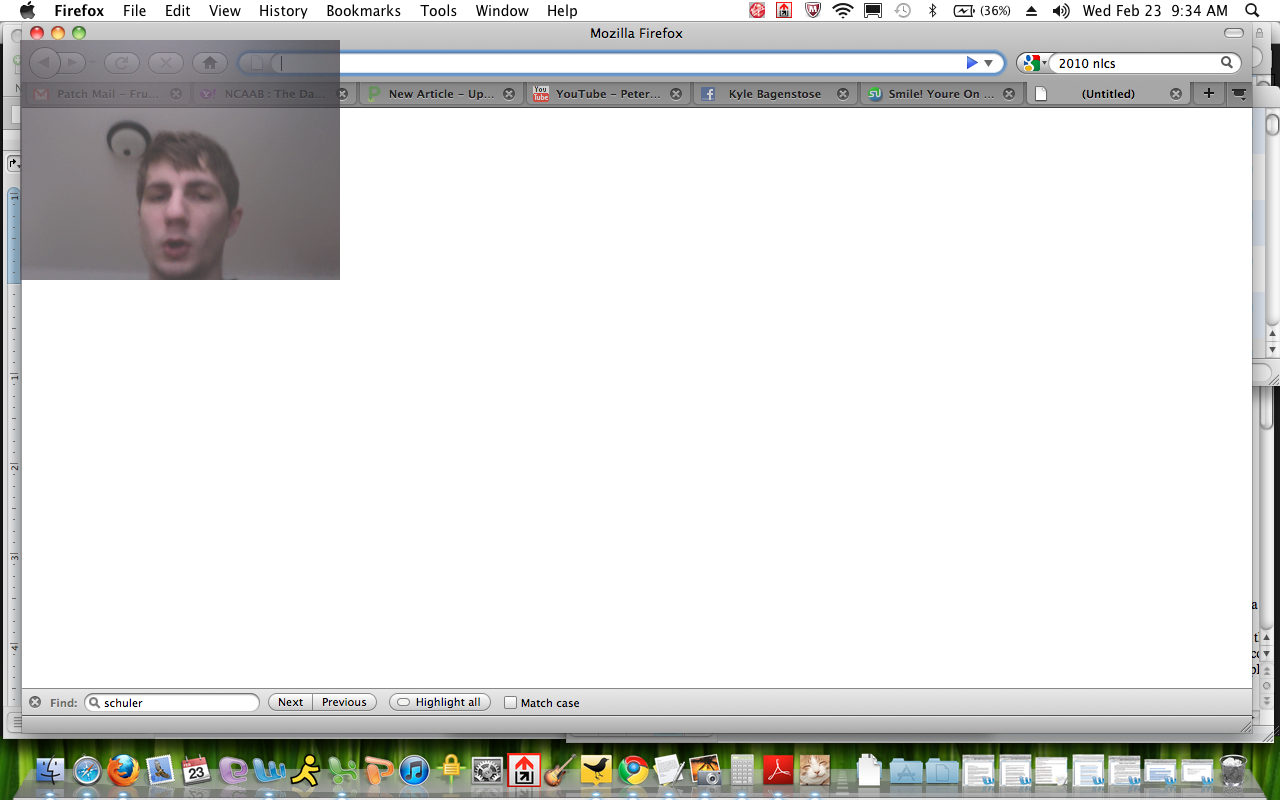The height and width of the screenshot is (800, 1280).
Task: Open Google Chrome from the dock
Action: click(632, 771)
